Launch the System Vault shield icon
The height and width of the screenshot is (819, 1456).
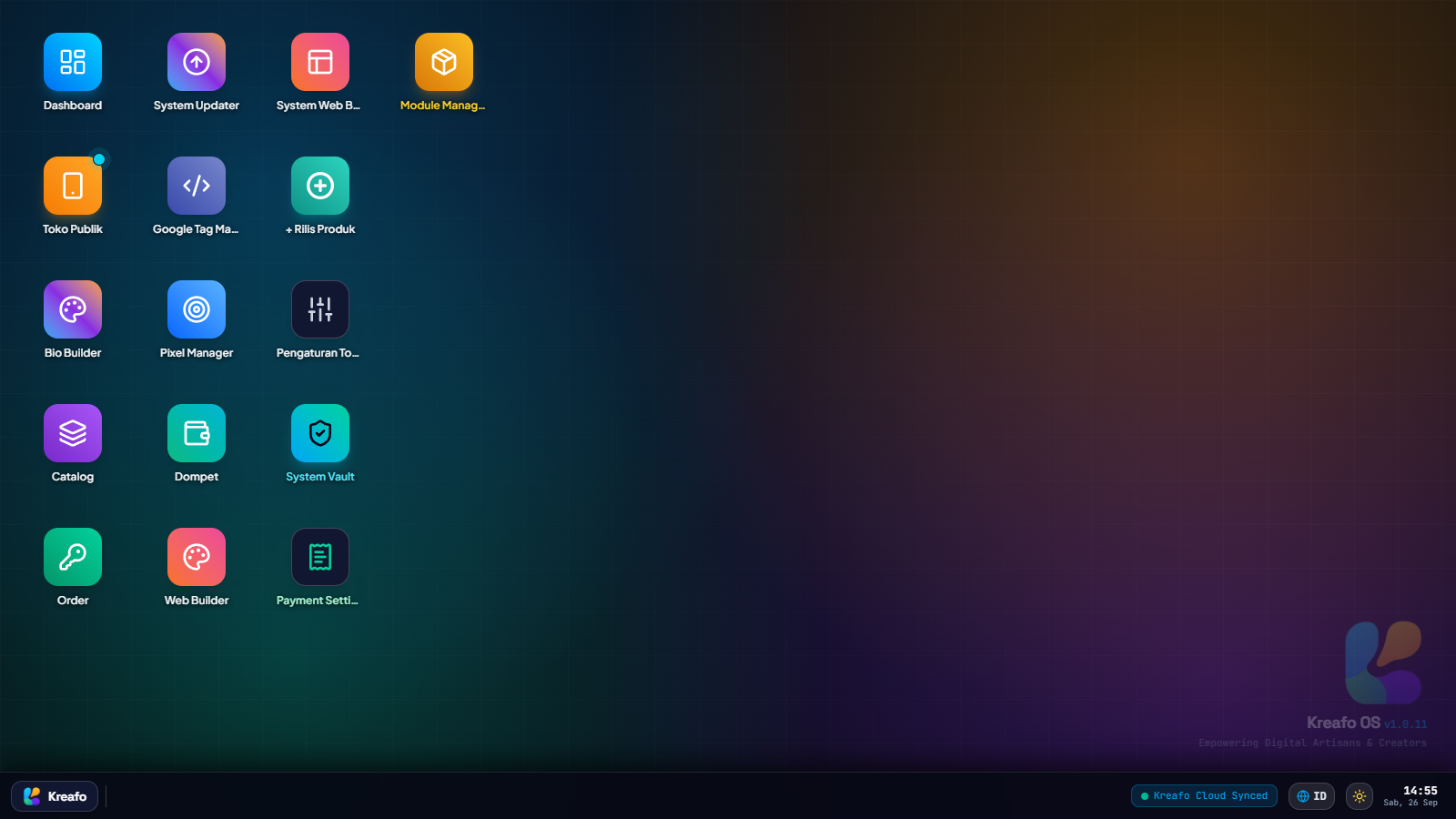(x=320, y=433)
